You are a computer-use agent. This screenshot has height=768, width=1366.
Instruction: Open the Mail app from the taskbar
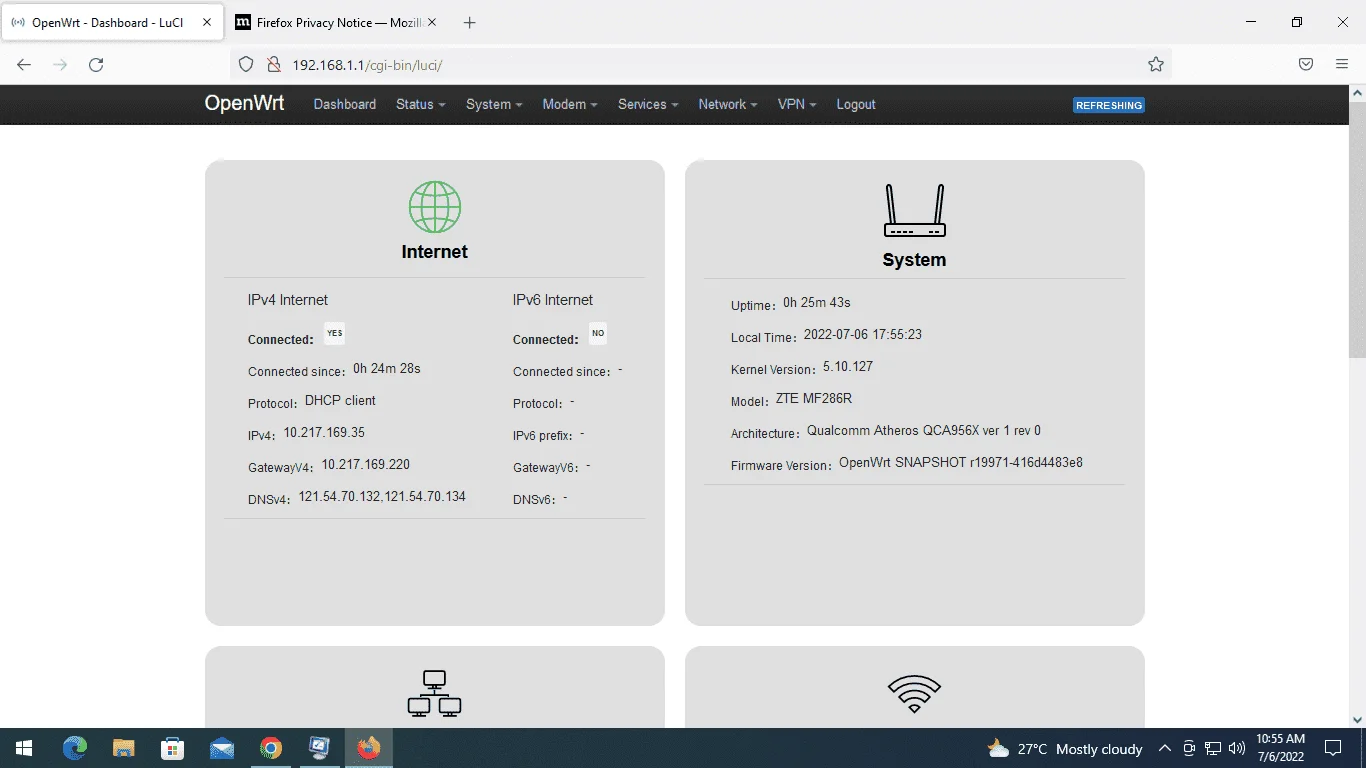pos(221,748)
